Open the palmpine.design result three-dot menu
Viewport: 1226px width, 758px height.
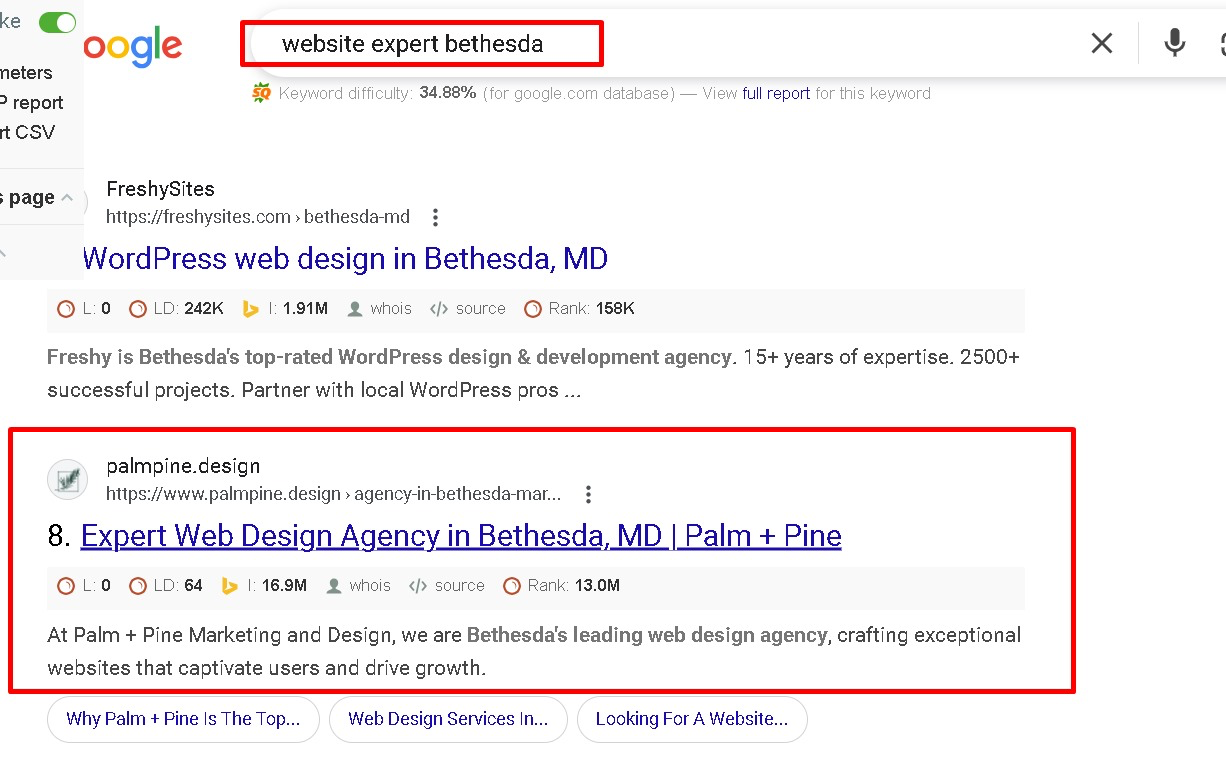tap(589, 494)
